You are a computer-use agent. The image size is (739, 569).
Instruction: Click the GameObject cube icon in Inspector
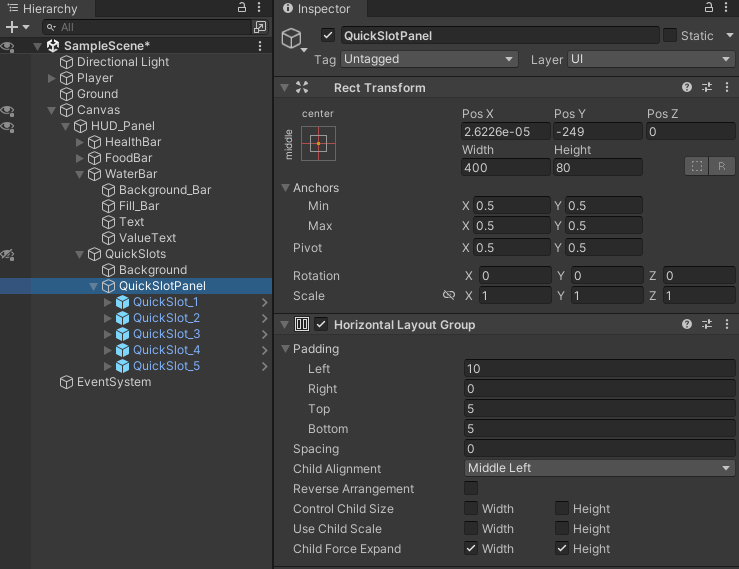point(291,38)
